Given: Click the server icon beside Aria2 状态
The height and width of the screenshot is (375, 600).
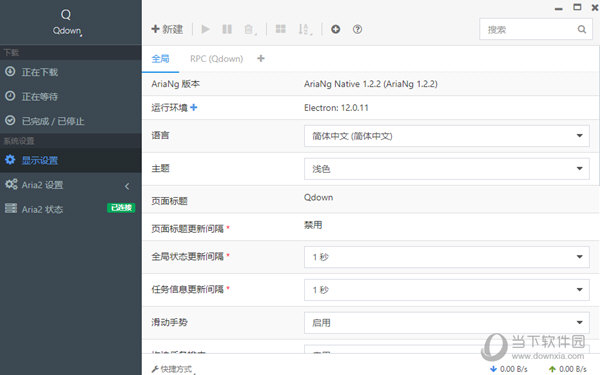Looking at the screenshot, I should pyautogui.click(x=11, y=208).
